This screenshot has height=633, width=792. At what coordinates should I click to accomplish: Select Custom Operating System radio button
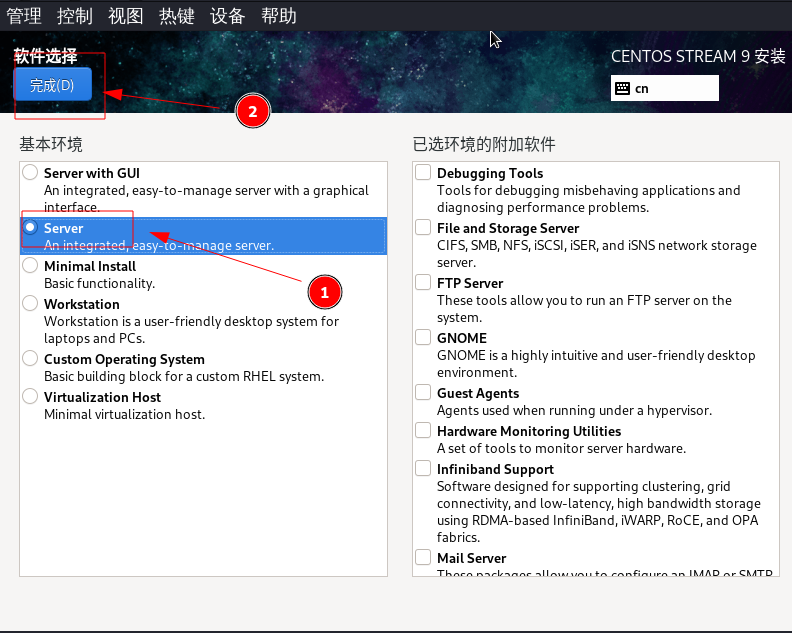click(x=30, y=358)
